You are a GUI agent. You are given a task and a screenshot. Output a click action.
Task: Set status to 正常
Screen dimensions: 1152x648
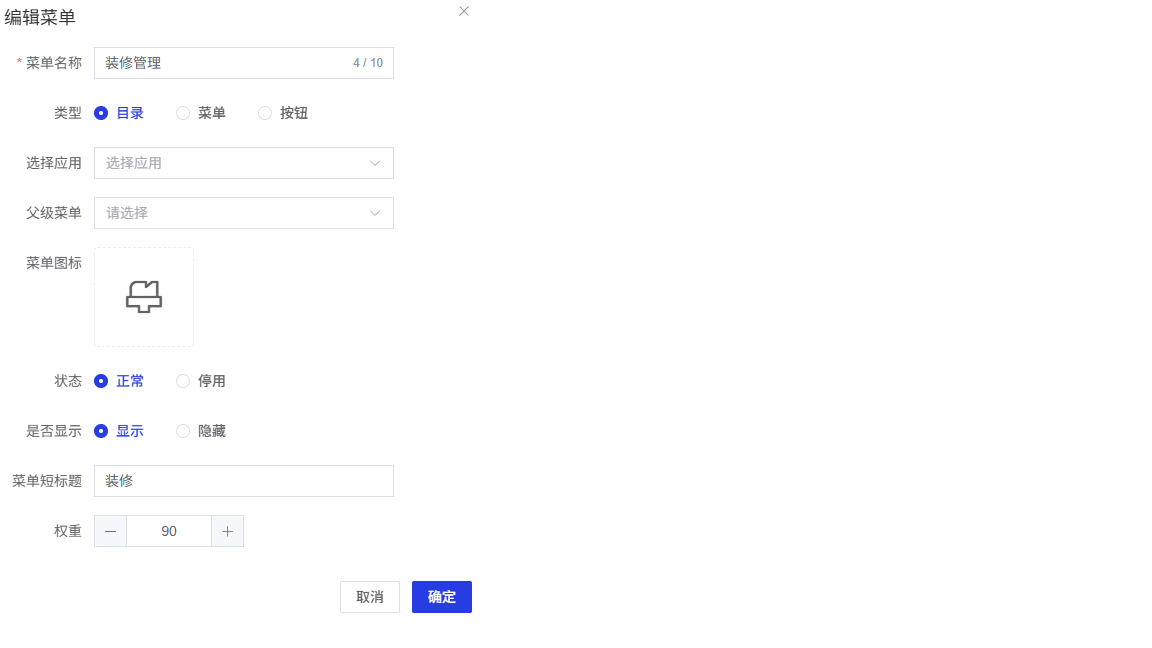(x=101, y=381)
